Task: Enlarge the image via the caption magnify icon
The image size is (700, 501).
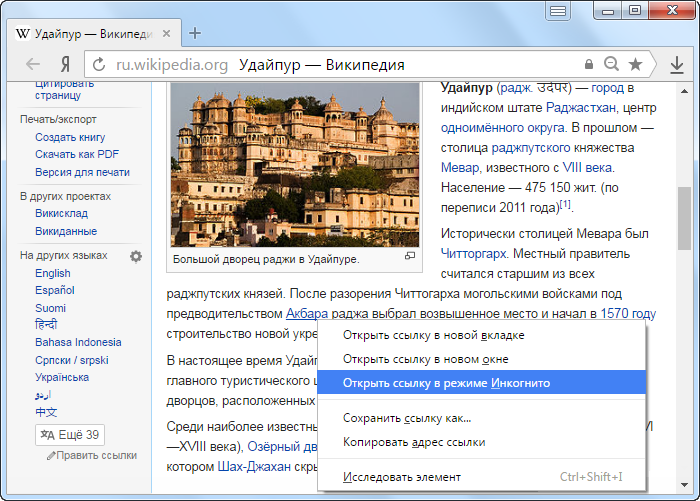Action: tap(410, 256)
